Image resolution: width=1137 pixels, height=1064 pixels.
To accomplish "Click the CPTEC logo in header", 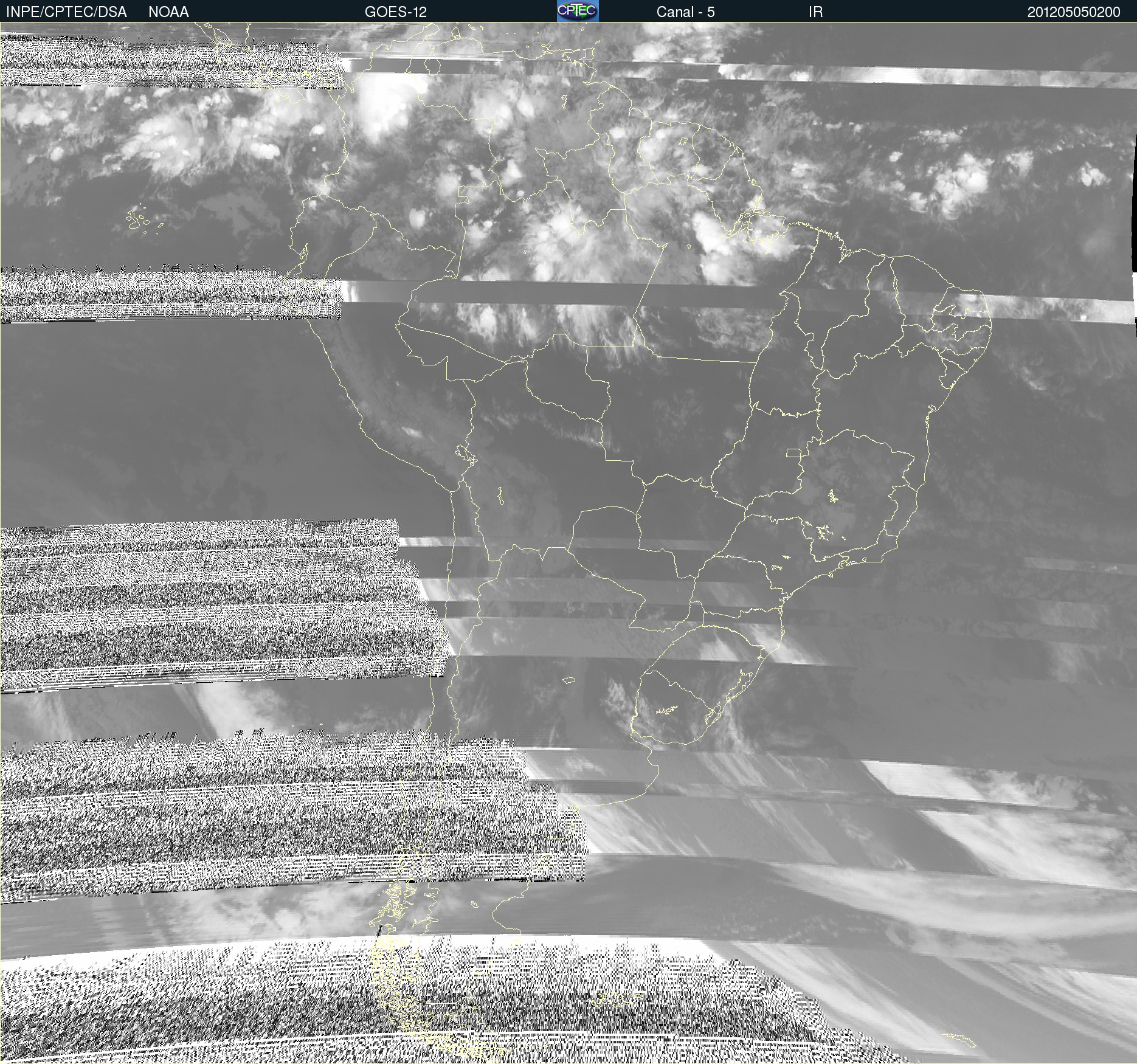I will tap(578, 11).
